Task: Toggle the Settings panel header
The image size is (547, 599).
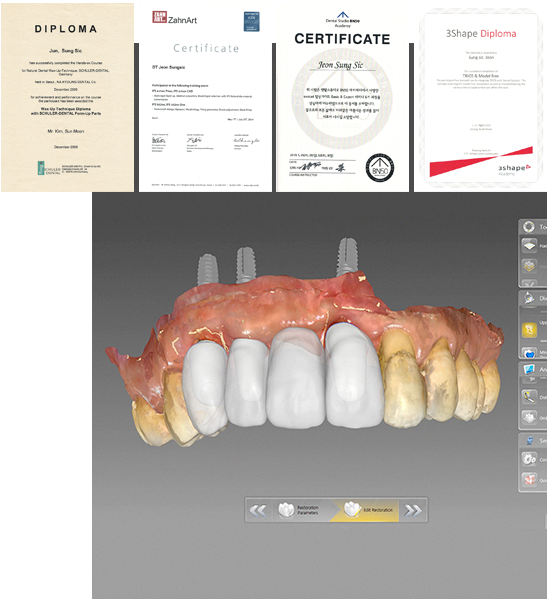Action: 533,440
